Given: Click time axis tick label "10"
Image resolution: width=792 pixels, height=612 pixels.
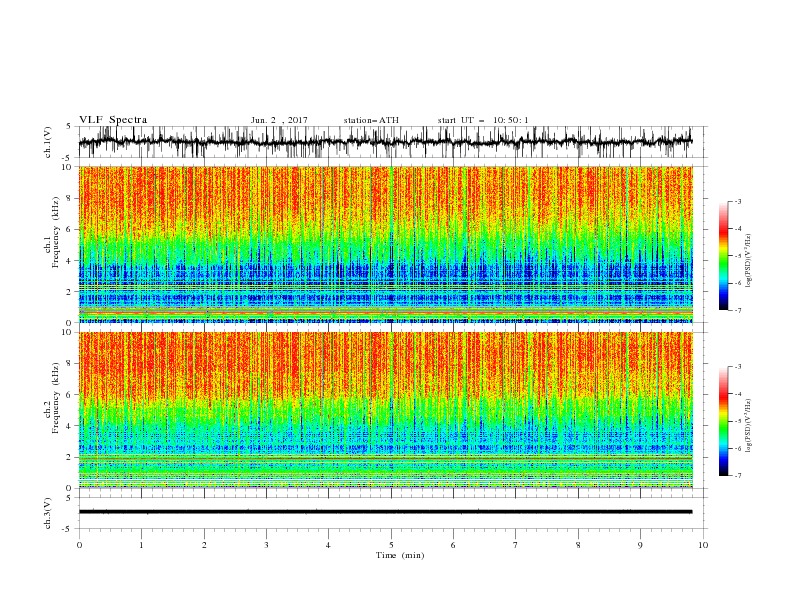Looking at the screenshot, I should tap(703, 545).
